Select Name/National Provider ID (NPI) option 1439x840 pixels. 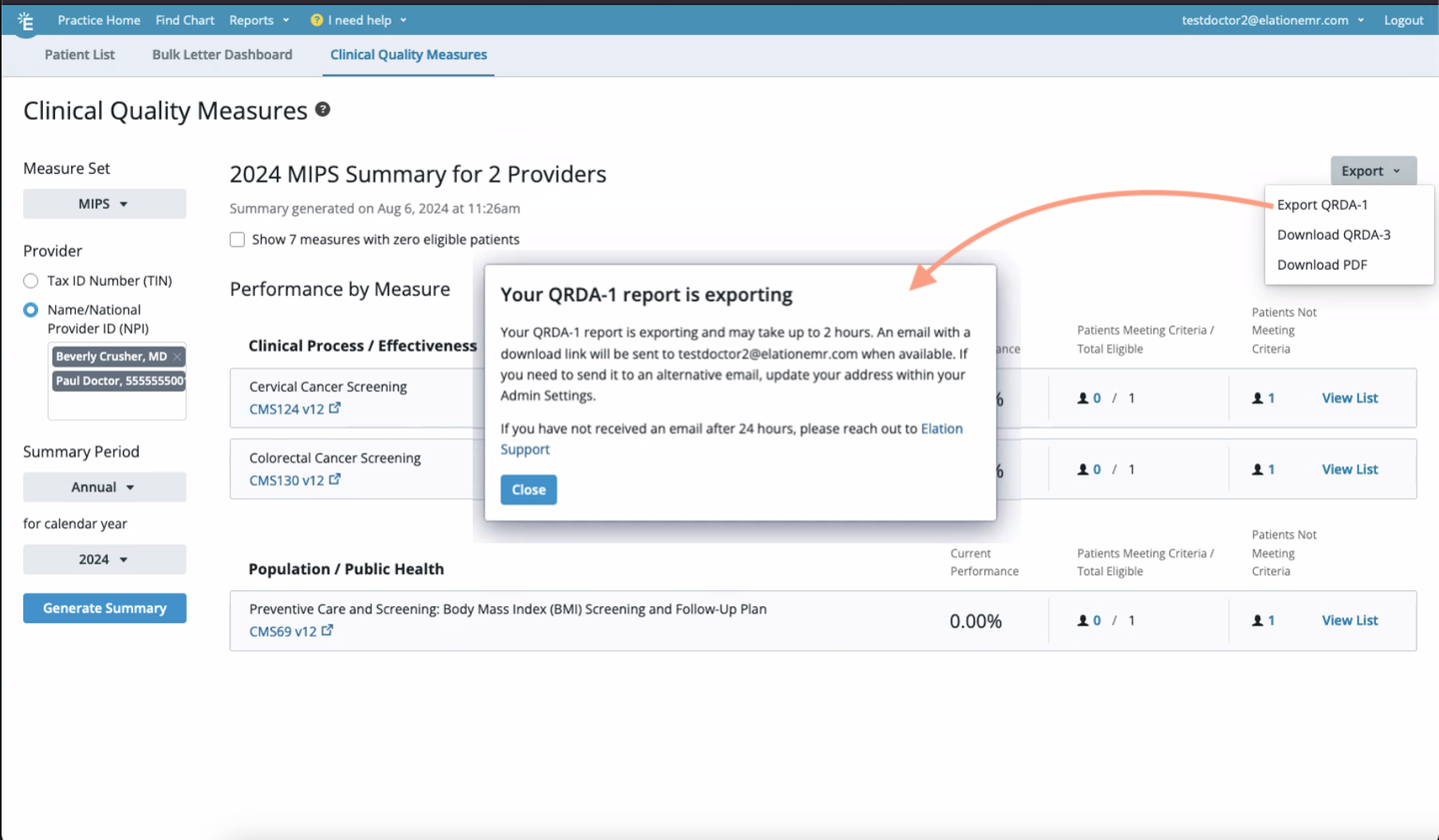pos(33,310)
